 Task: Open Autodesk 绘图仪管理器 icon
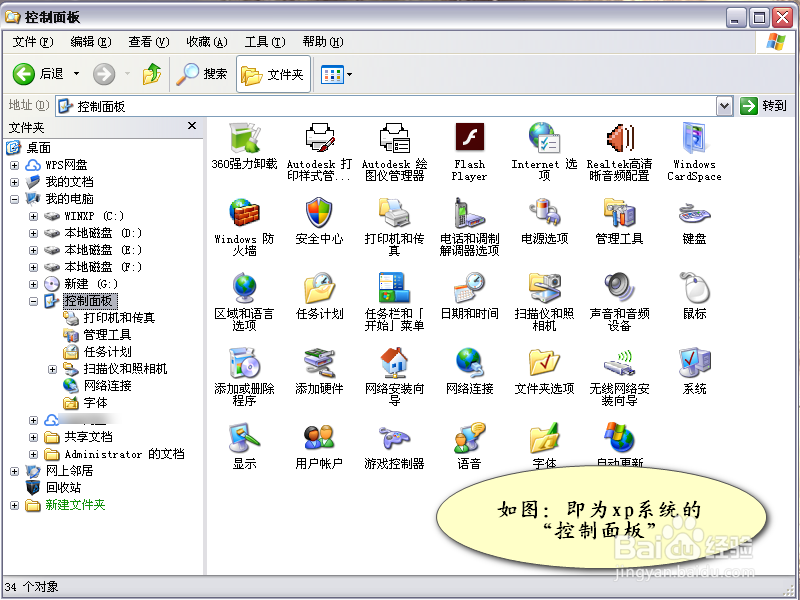click(x=394, y=138)
